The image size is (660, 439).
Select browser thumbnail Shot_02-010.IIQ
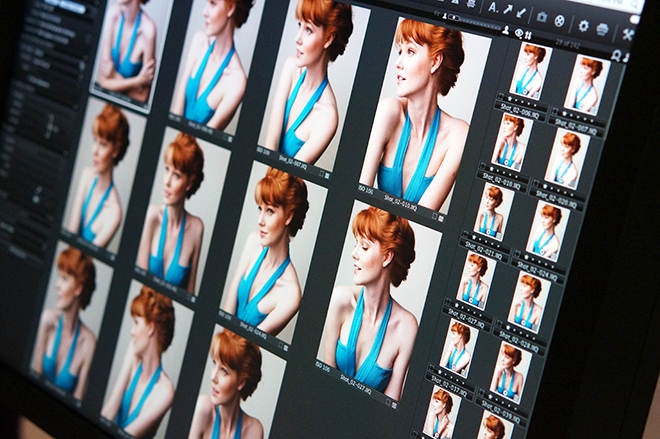click(511, 142)
